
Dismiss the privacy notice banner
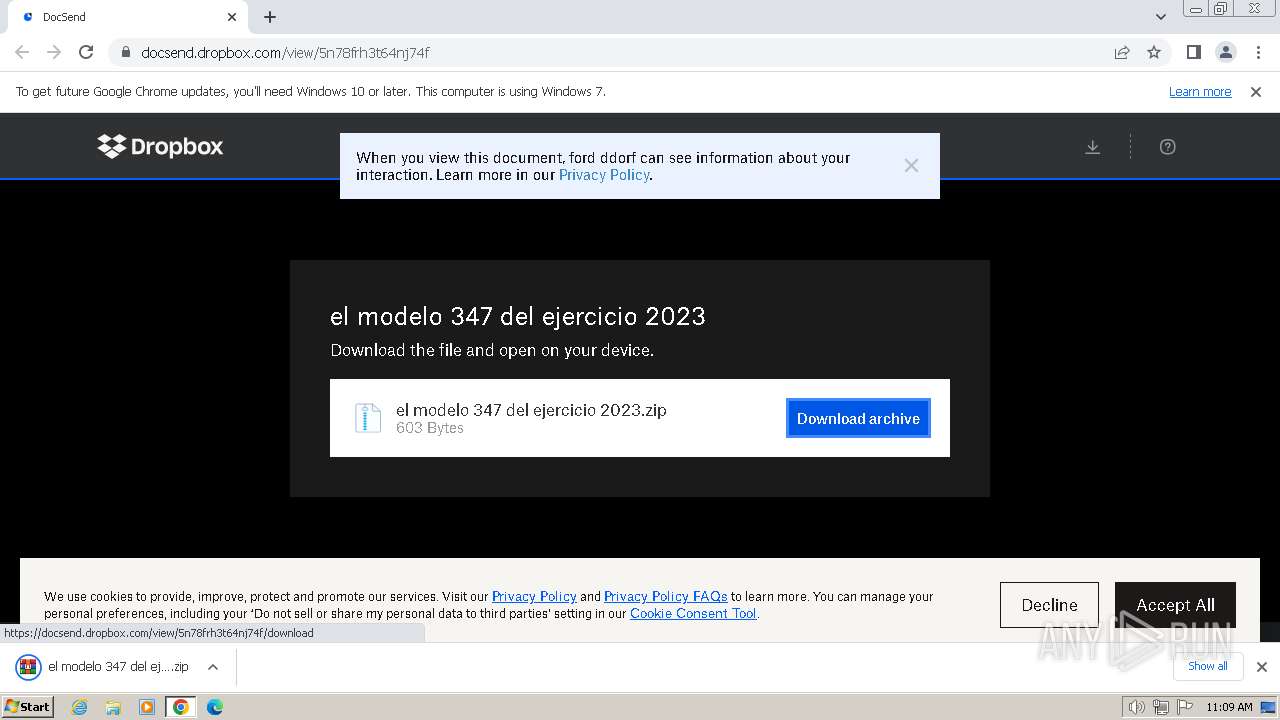tap(911, 166)
